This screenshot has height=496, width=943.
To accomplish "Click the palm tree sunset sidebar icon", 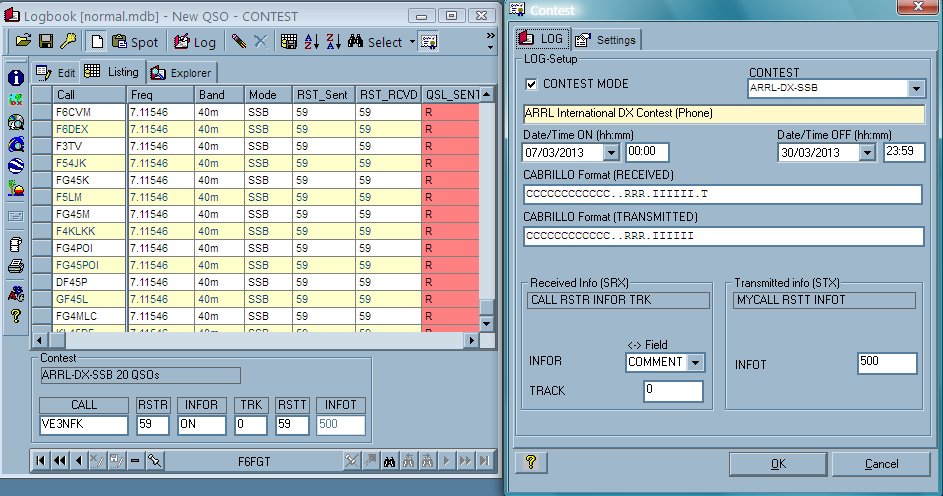I will tap(16, 188).
